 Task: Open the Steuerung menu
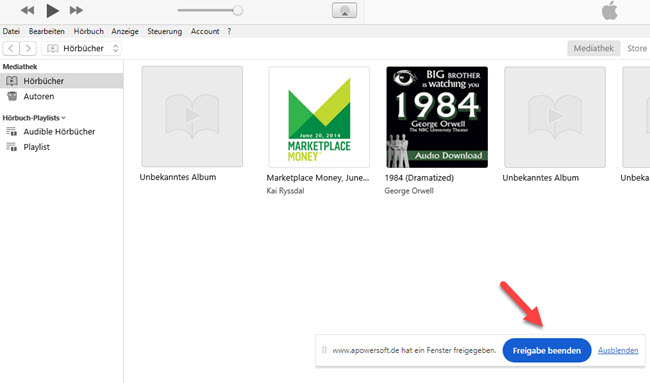point(164,31)
